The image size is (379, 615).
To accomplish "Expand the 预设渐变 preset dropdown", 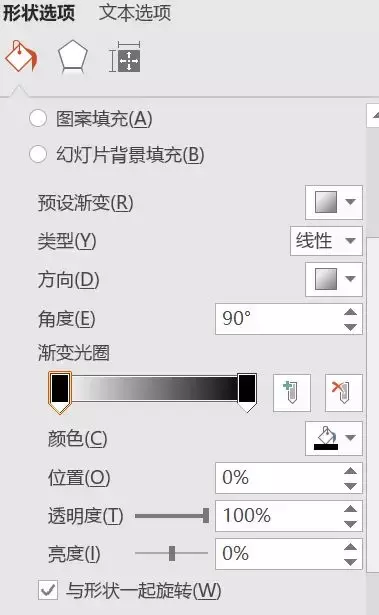I will click(334, 202).
